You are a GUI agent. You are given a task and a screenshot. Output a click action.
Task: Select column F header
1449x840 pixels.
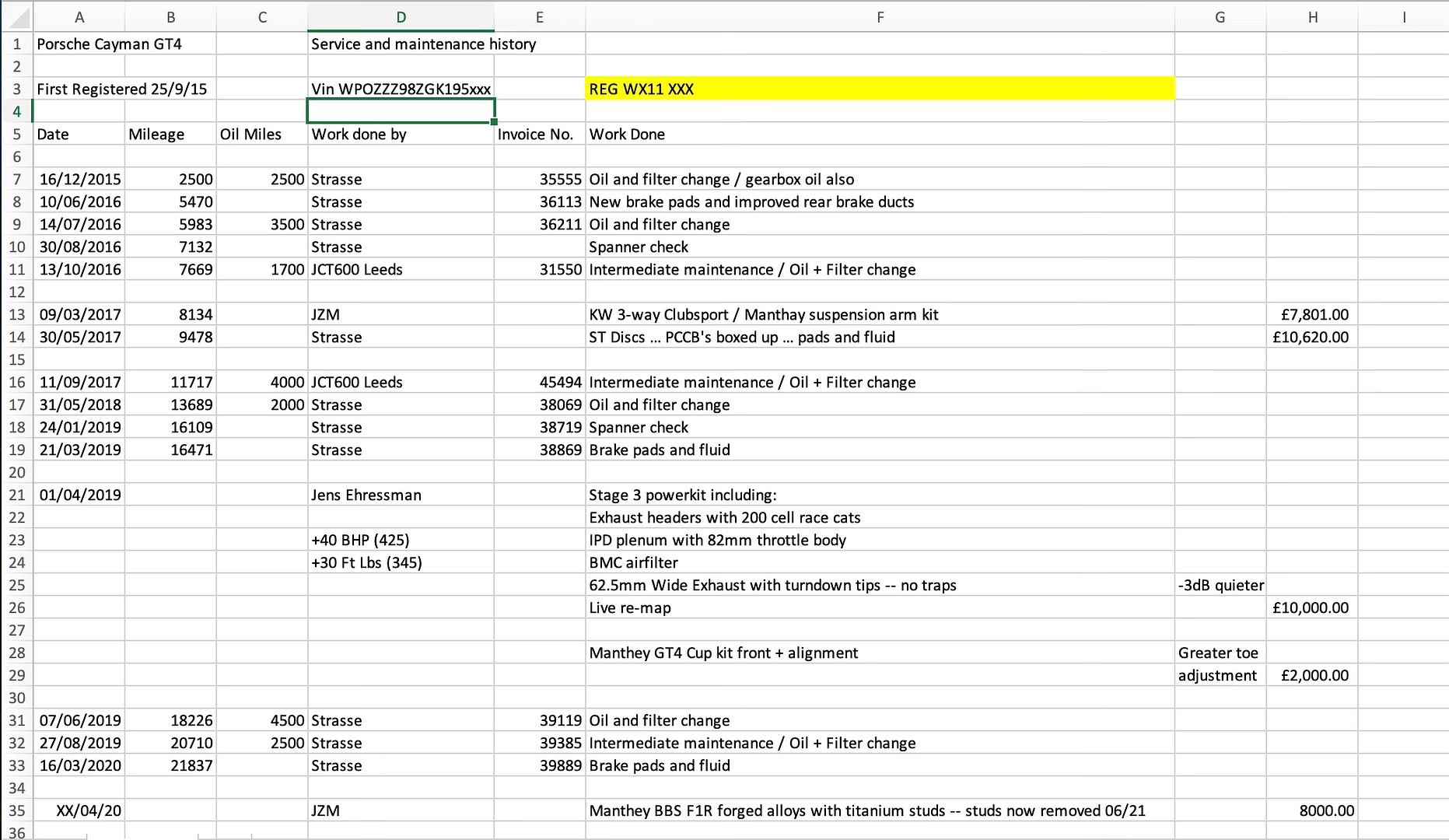coord(880,17)
